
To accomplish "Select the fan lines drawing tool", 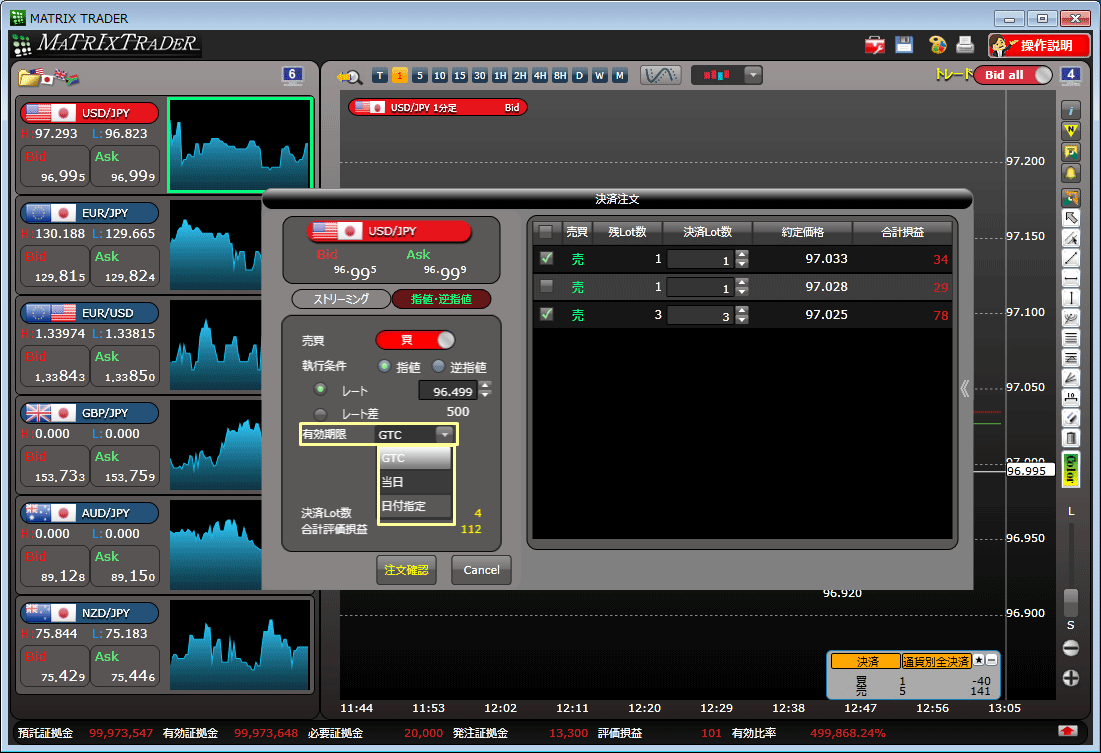I will pyautogui.click(x=1070, y=379).
